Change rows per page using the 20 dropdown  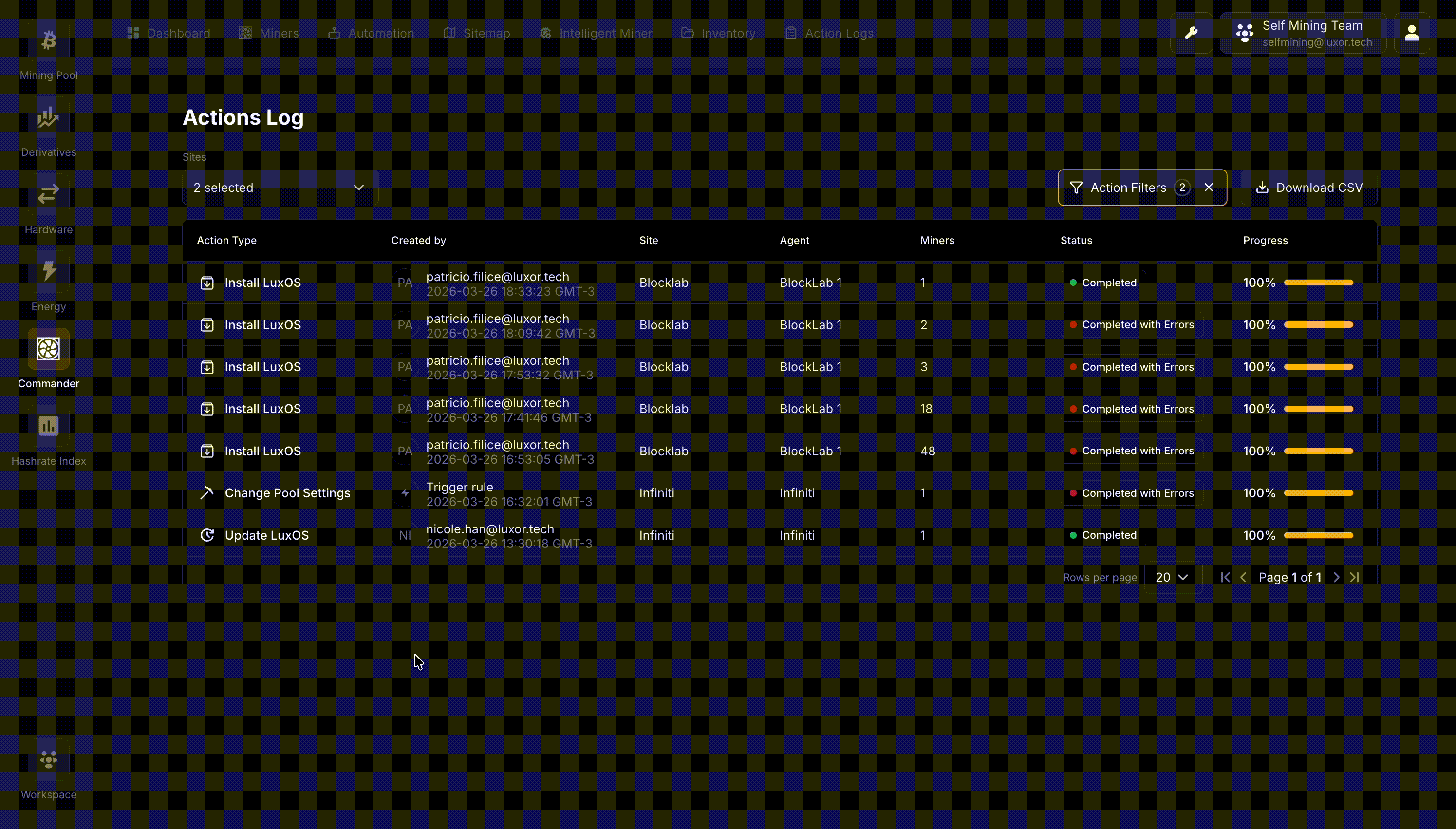(1174, 577)
